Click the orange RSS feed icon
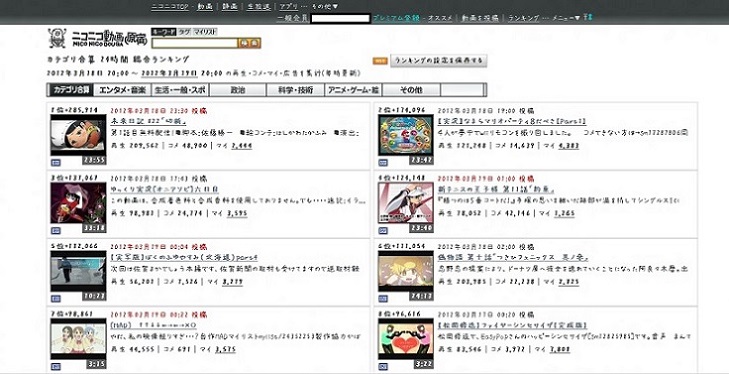729x374 pixels. [x=380, y=61]
